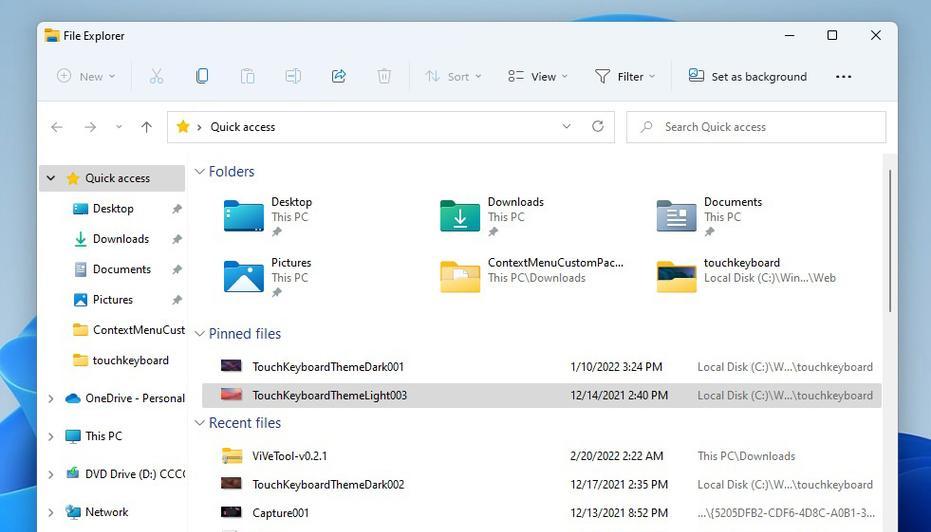Click the Paste clipboard icon
This screenshot has width=931, height=532.
248,76
